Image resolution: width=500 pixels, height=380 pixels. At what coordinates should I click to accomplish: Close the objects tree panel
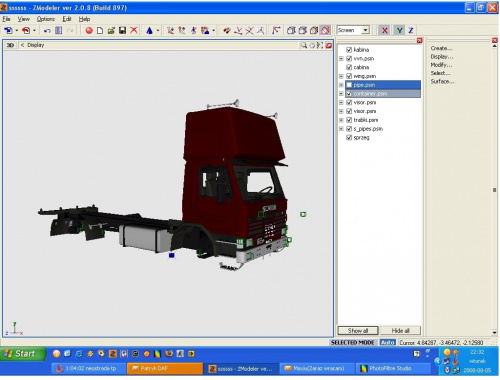click(419, 41)
